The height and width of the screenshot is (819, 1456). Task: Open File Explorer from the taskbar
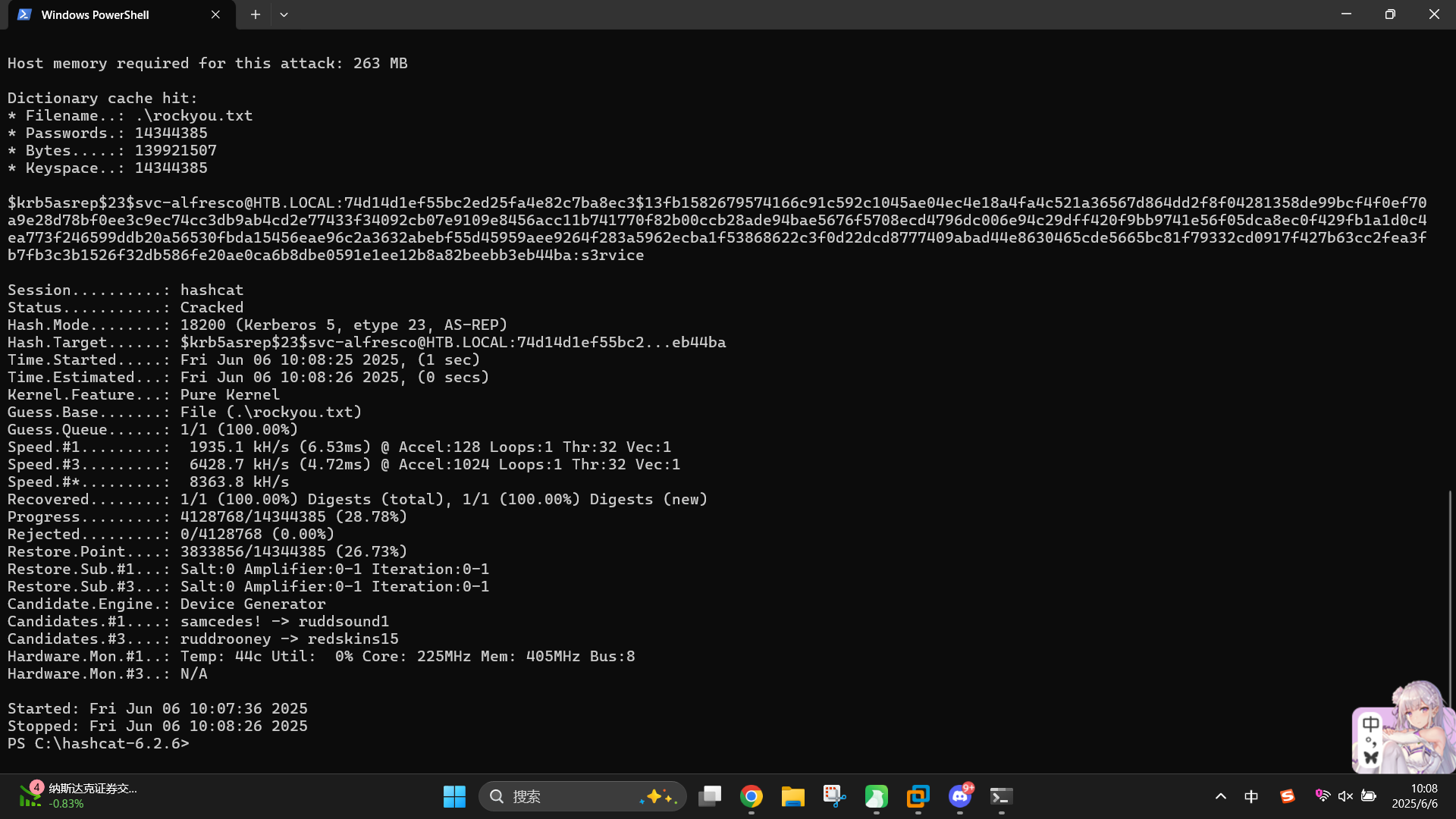(x=793, y=796)
